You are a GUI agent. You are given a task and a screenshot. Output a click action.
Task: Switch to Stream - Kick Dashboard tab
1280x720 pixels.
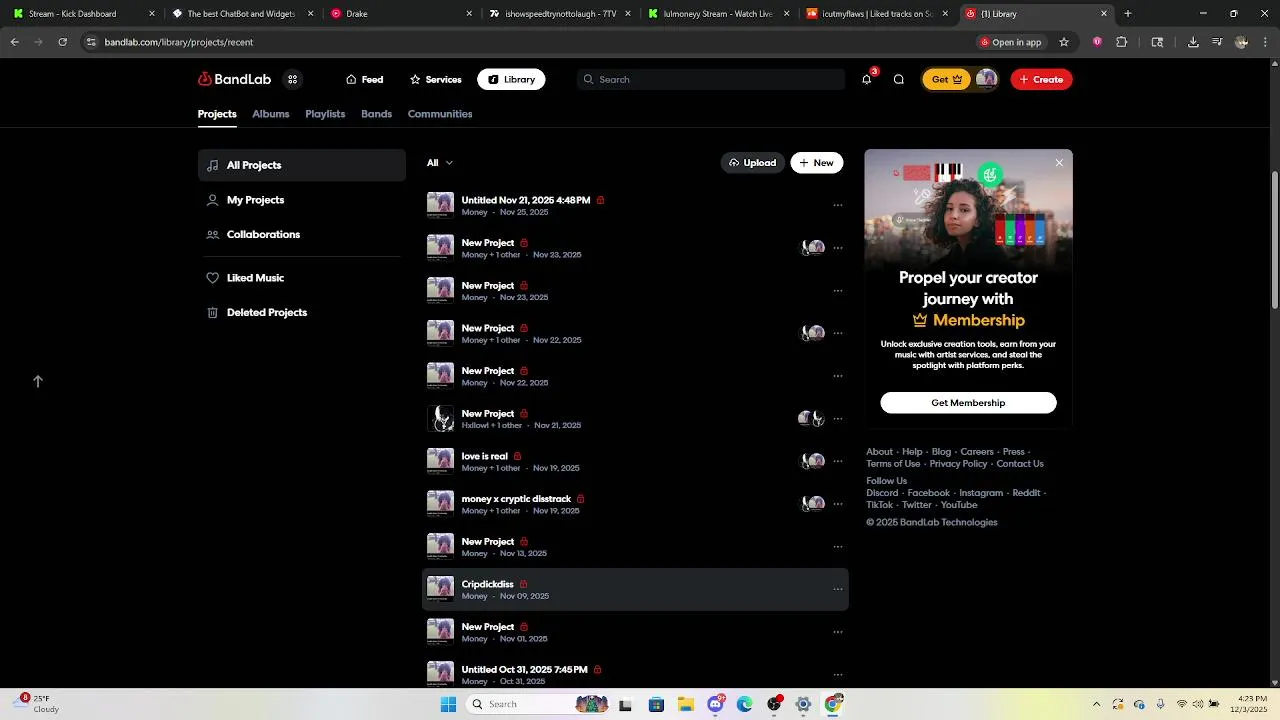click(x=84, y=14)
